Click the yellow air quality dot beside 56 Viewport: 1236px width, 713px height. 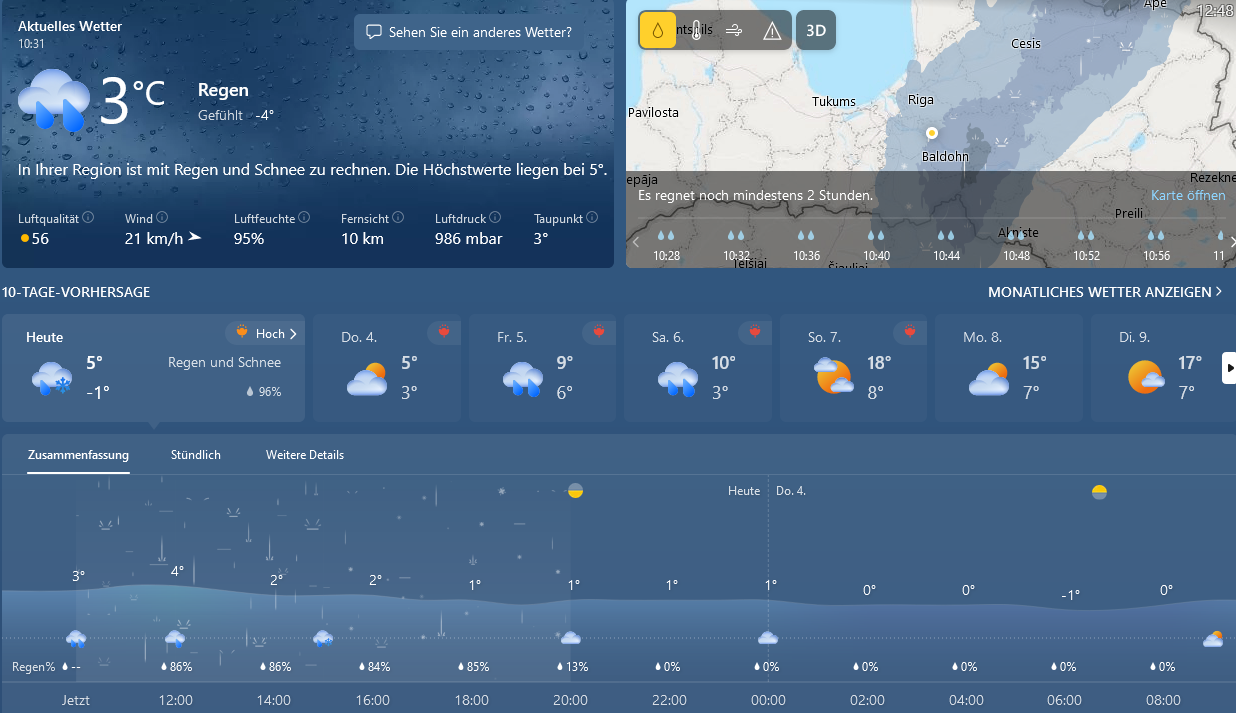[x=25, y=239]
